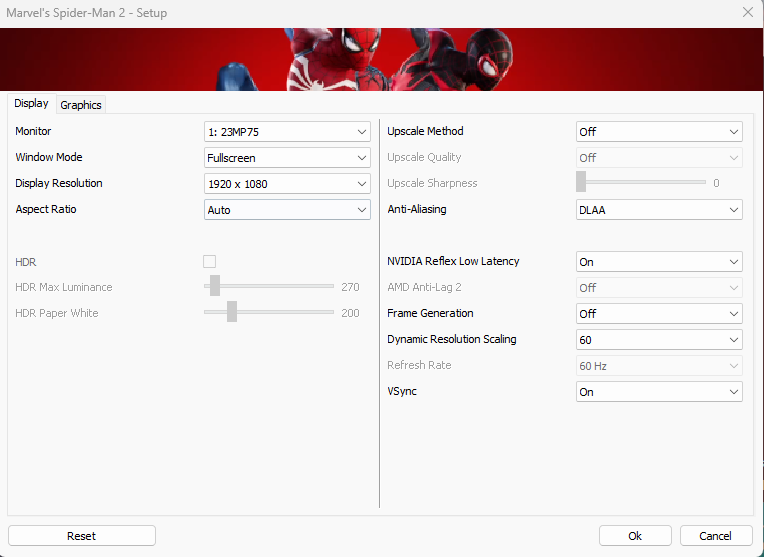
Task: Toggle the HDR checkbox
Action: coord(210,262)
